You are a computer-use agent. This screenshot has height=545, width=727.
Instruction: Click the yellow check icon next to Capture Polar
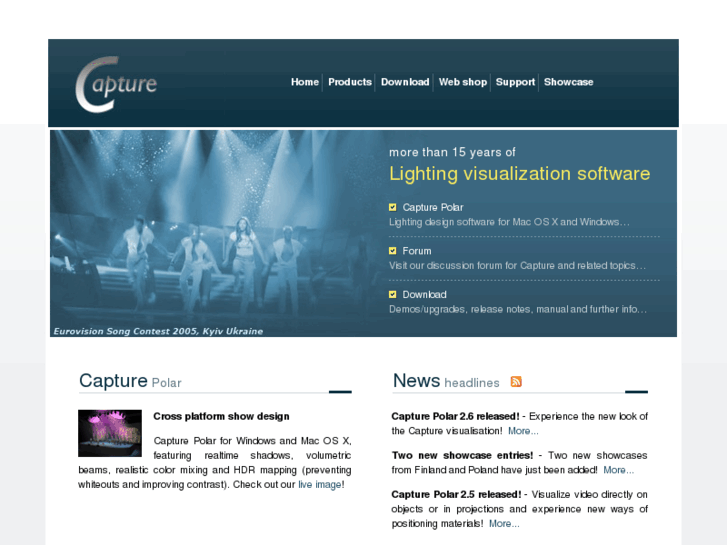pos(393,207)
